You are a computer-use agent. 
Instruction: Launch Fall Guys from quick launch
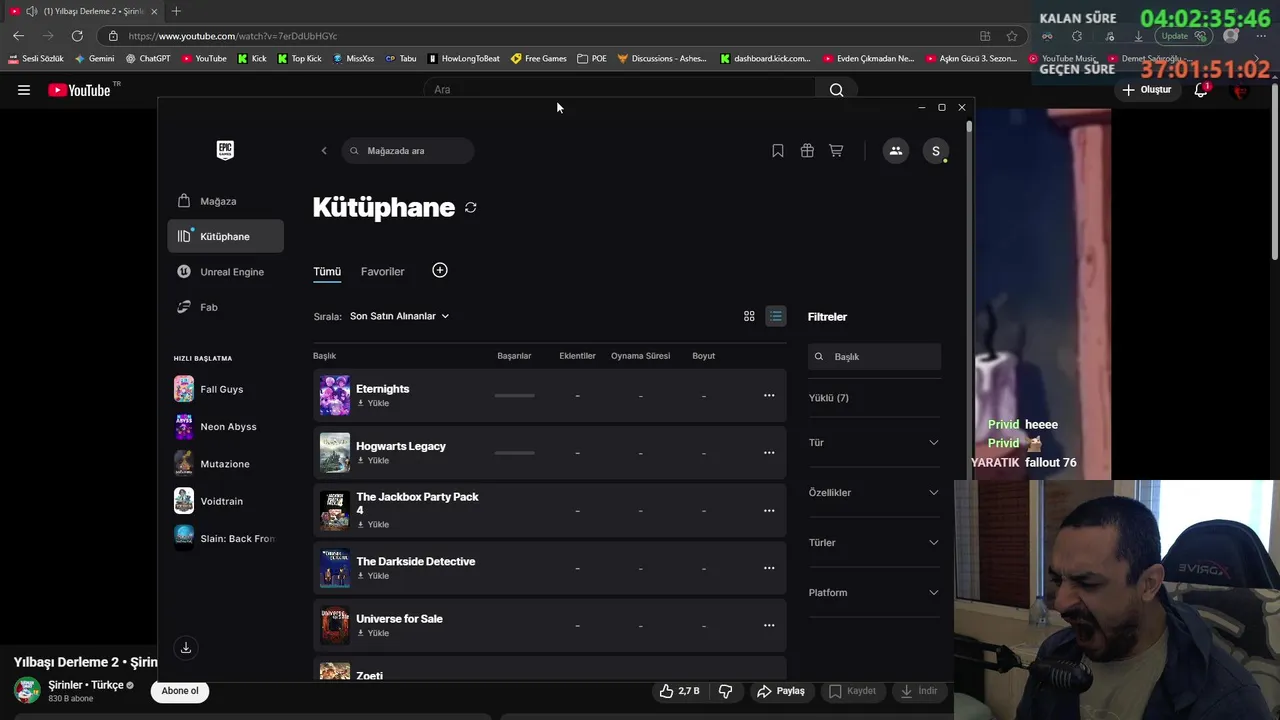[x=226, y=389]
